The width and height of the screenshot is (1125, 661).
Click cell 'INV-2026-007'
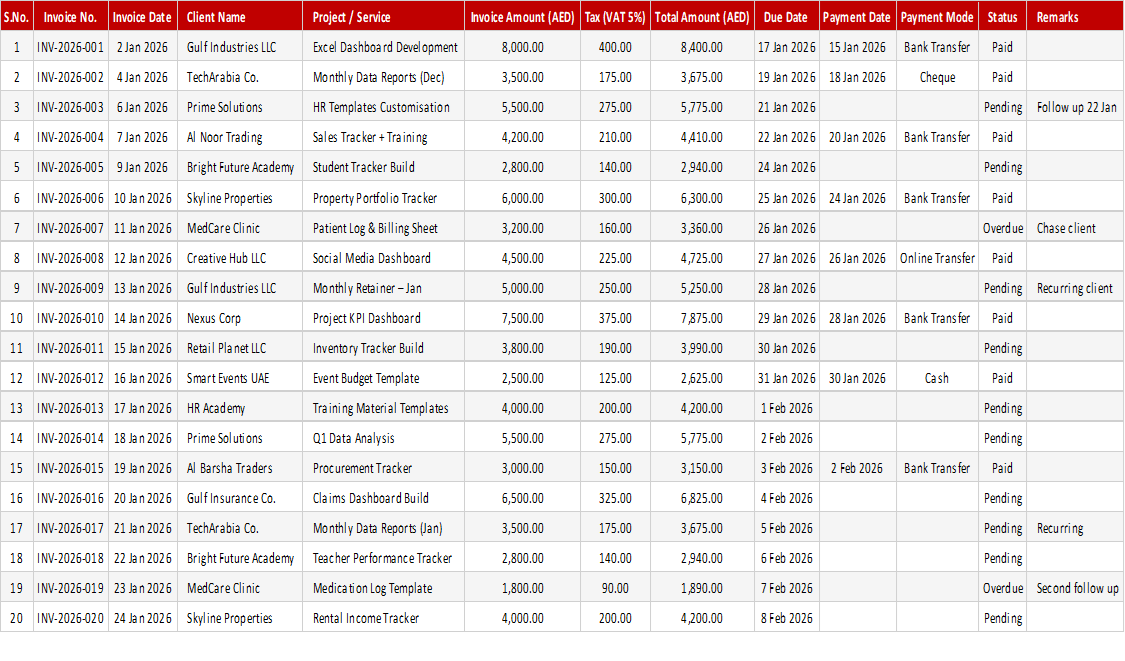[70, 228]
